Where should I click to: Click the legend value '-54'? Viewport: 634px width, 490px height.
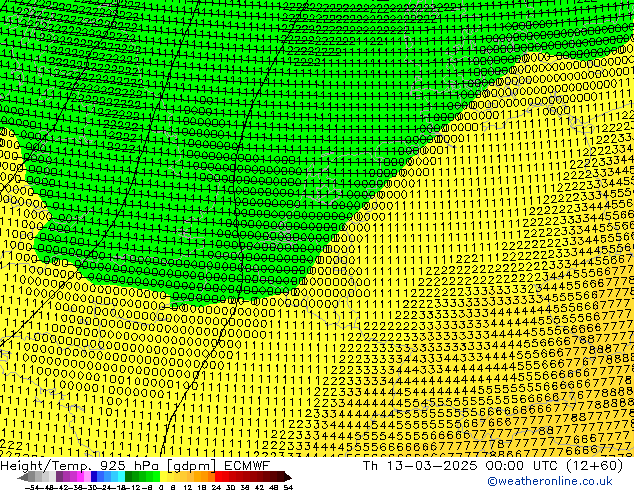(x=32, y=488)
